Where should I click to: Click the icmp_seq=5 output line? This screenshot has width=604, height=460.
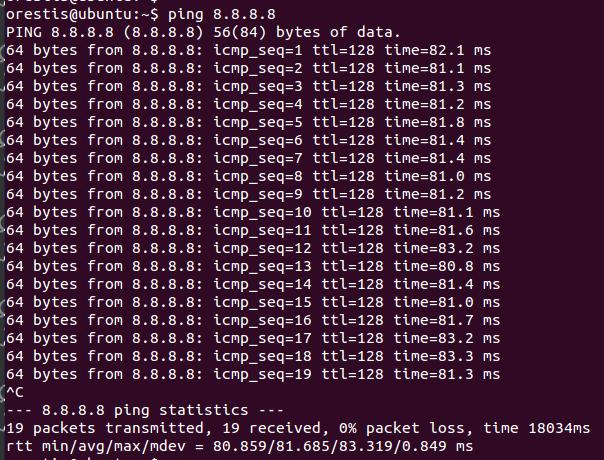[248, 123]
